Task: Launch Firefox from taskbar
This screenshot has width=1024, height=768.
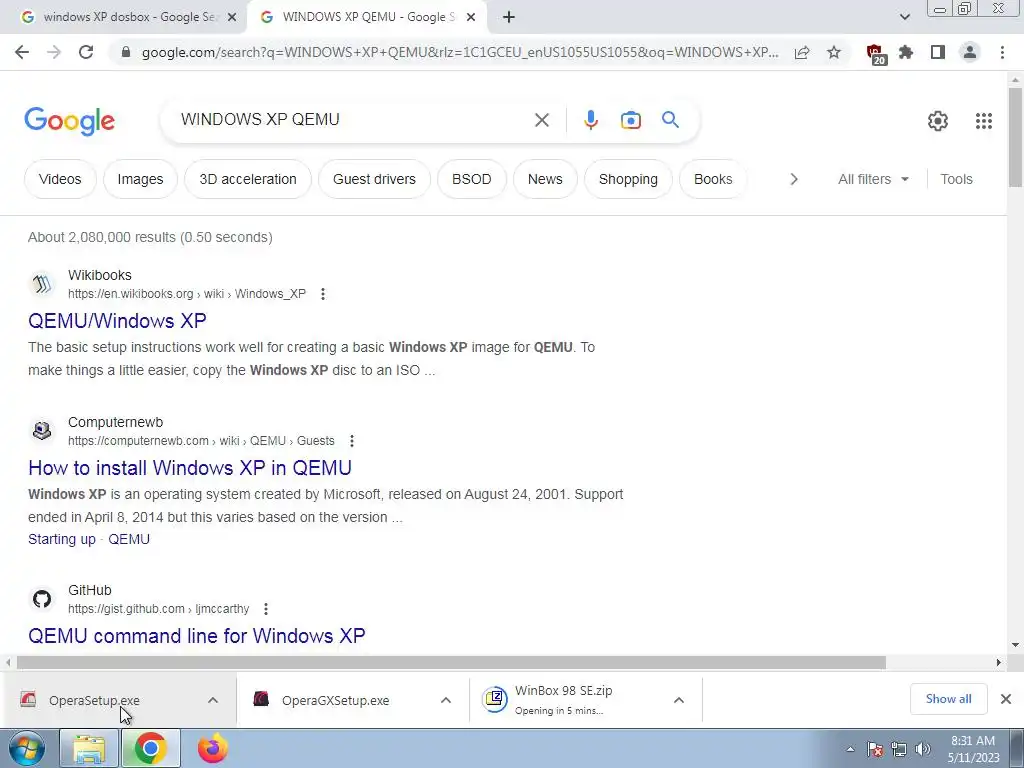Action: (213, 748)
